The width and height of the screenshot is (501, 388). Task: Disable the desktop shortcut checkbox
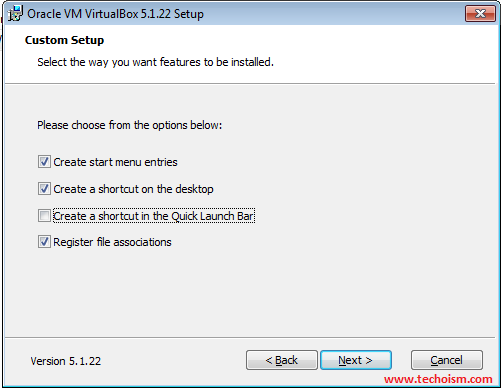point(44,189)
